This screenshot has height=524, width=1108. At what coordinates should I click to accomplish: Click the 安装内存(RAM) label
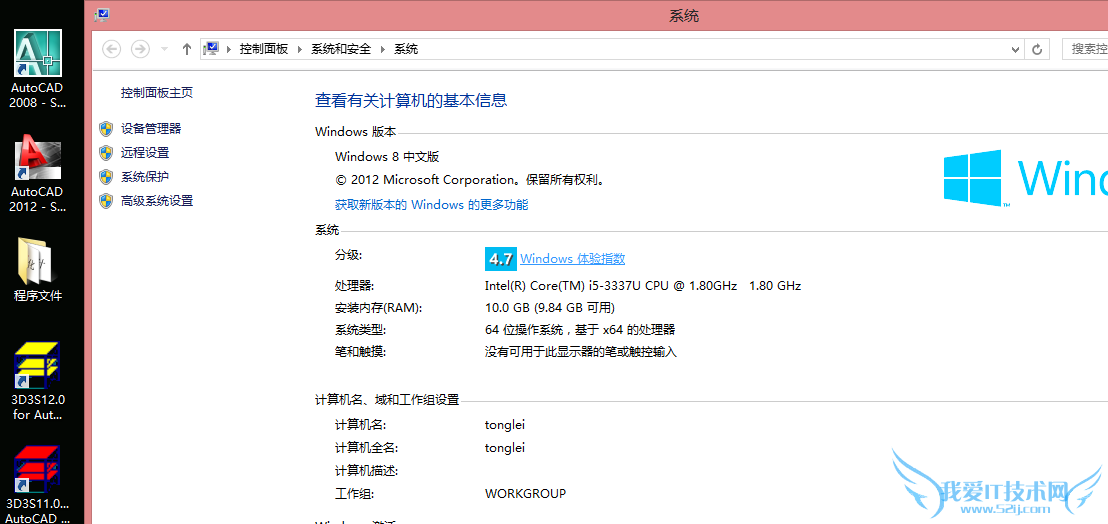coord(378,308)
